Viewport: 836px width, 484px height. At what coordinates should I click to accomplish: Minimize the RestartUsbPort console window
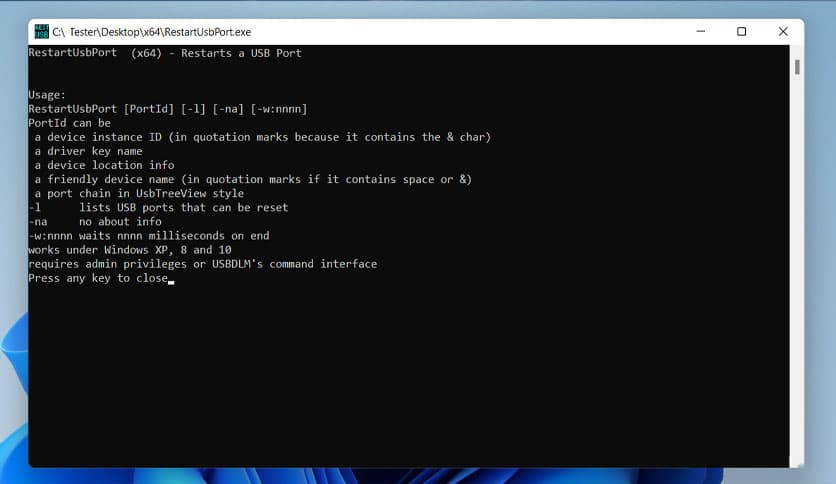(x=701, y=31)
